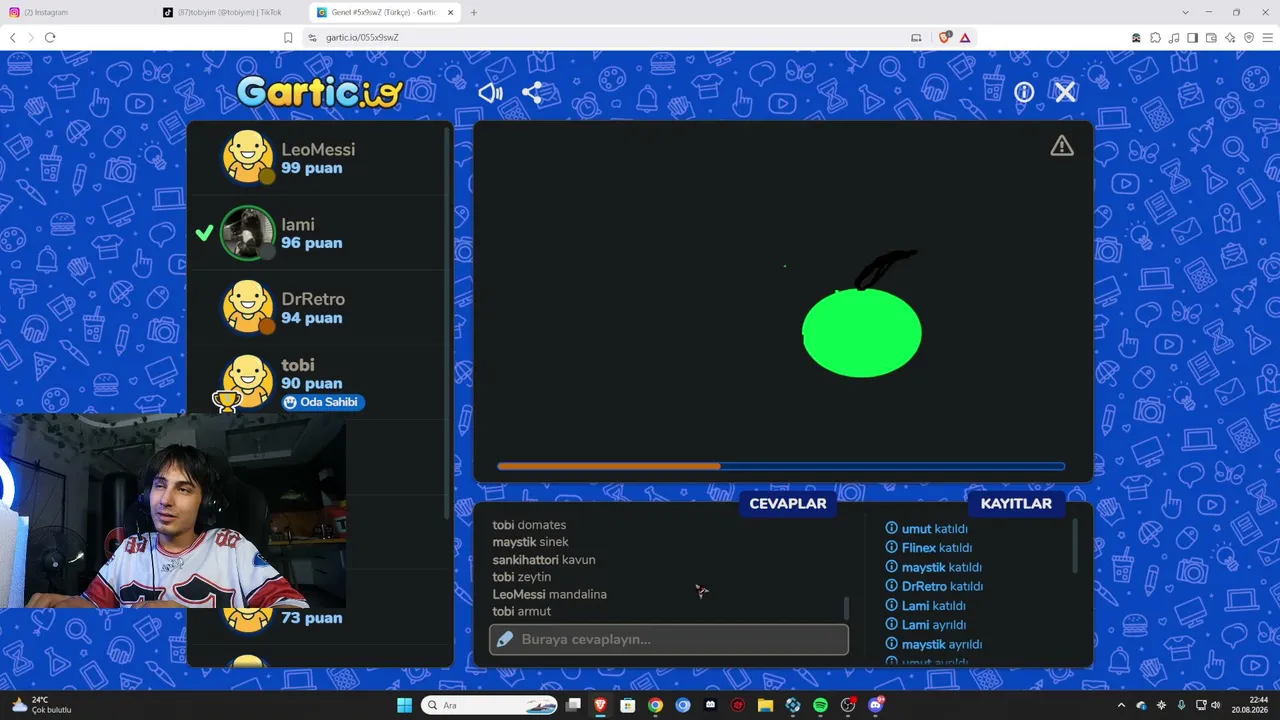
Task: Open Spotify from the taskbar
Action: pyautogui.click(x=820, y=705)
